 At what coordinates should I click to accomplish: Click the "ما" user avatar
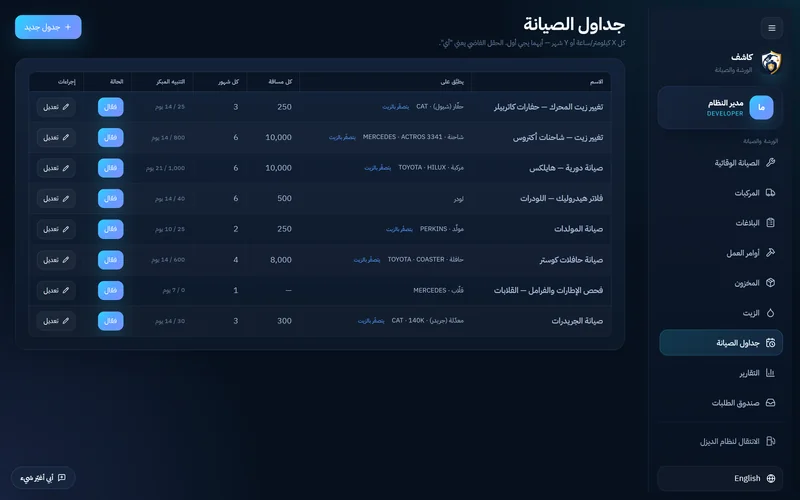click(761, 108)
